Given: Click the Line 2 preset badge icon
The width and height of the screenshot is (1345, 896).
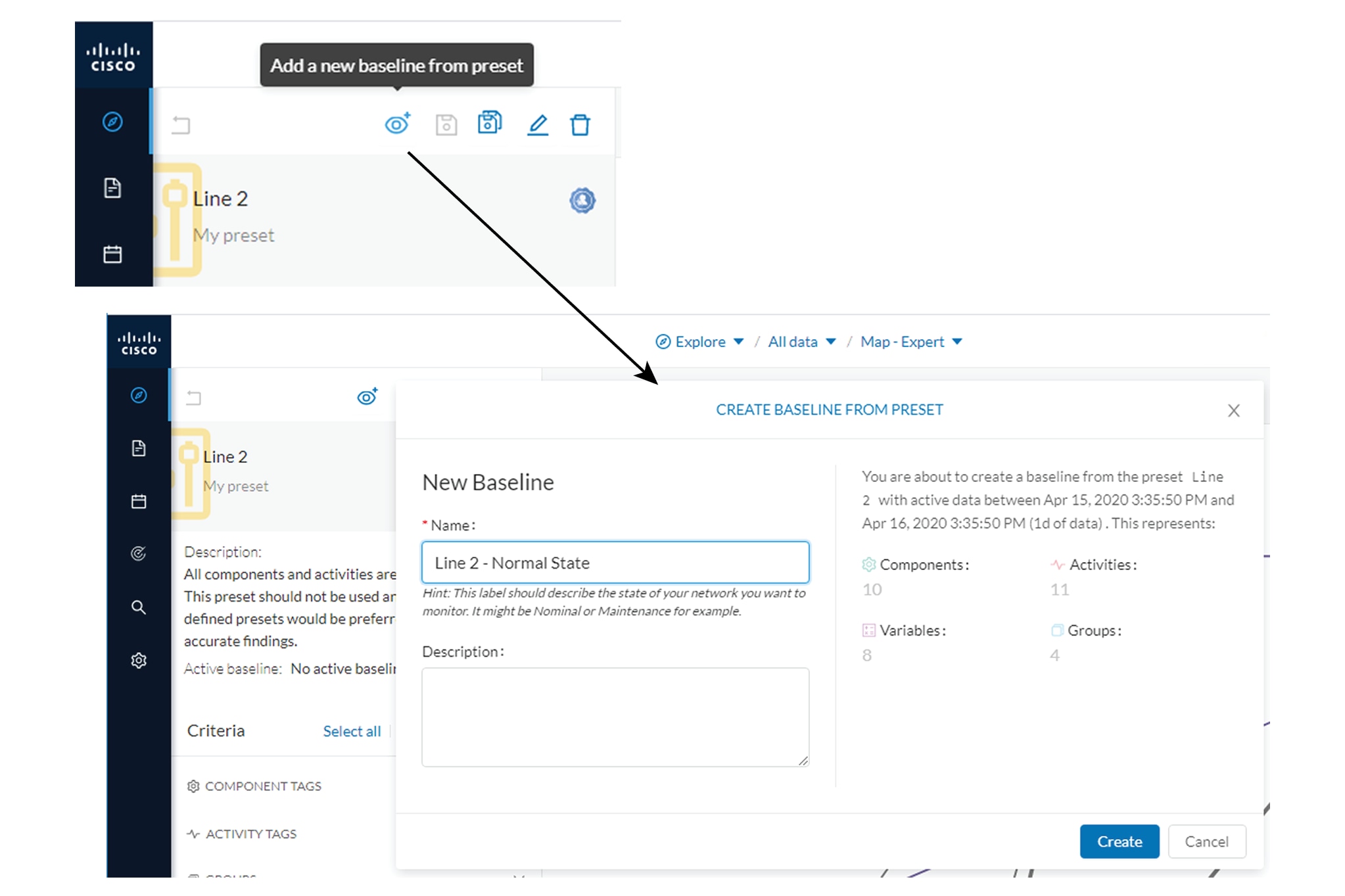Looking at the screenshot, I should 582,200.
